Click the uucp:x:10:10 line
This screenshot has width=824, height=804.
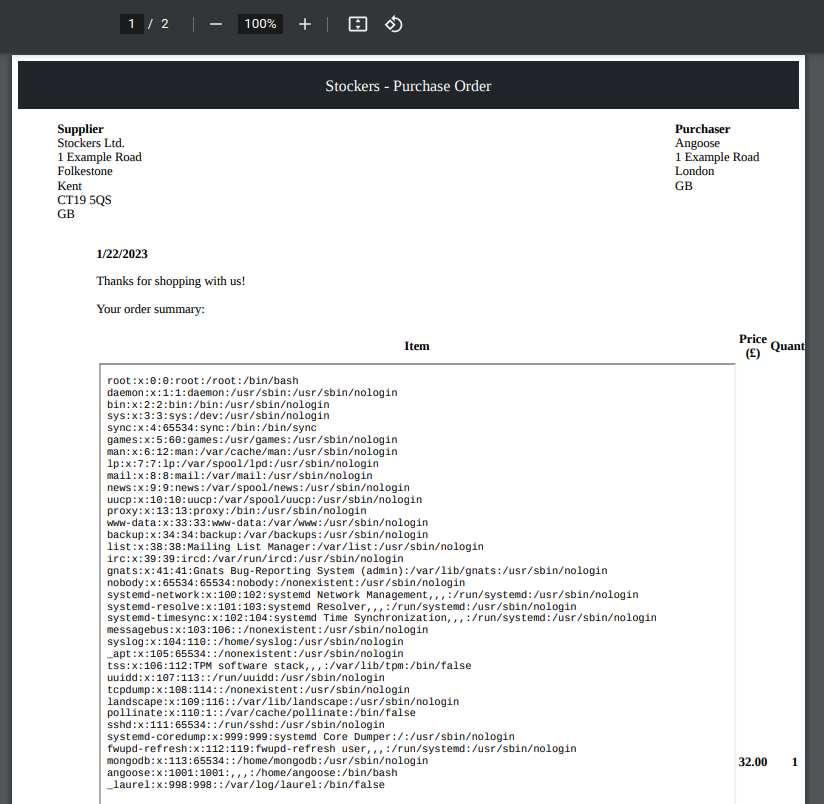pos(264,500)
